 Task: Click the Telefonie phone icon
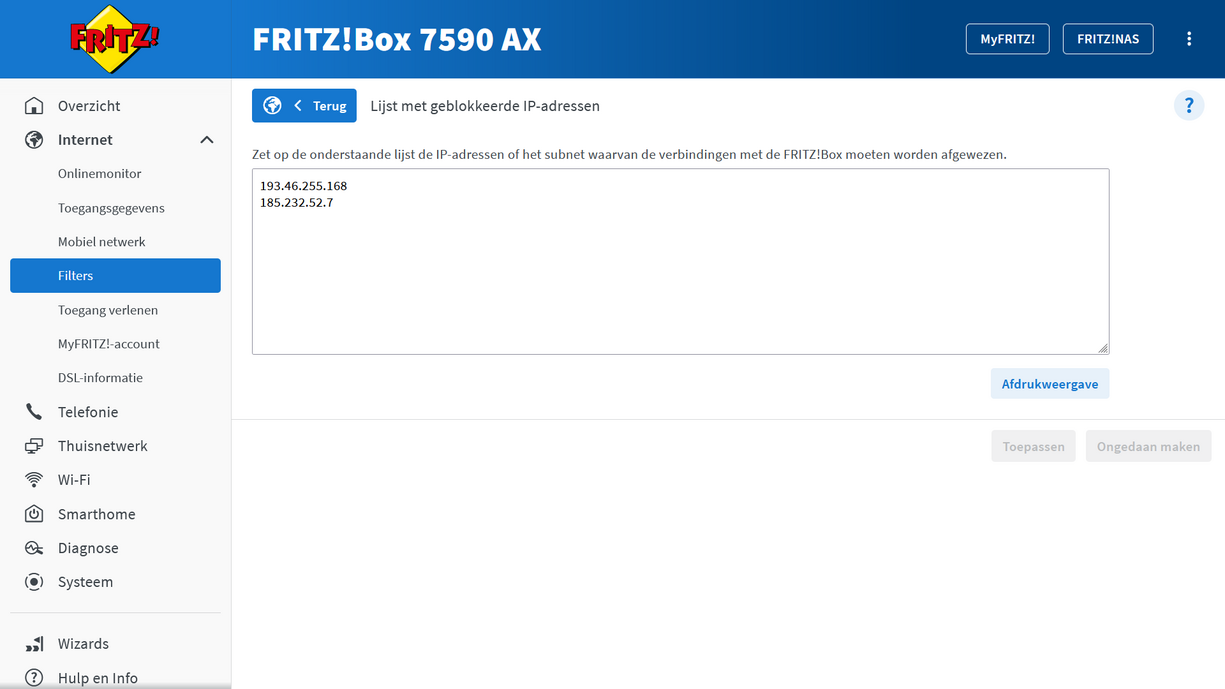34,412
